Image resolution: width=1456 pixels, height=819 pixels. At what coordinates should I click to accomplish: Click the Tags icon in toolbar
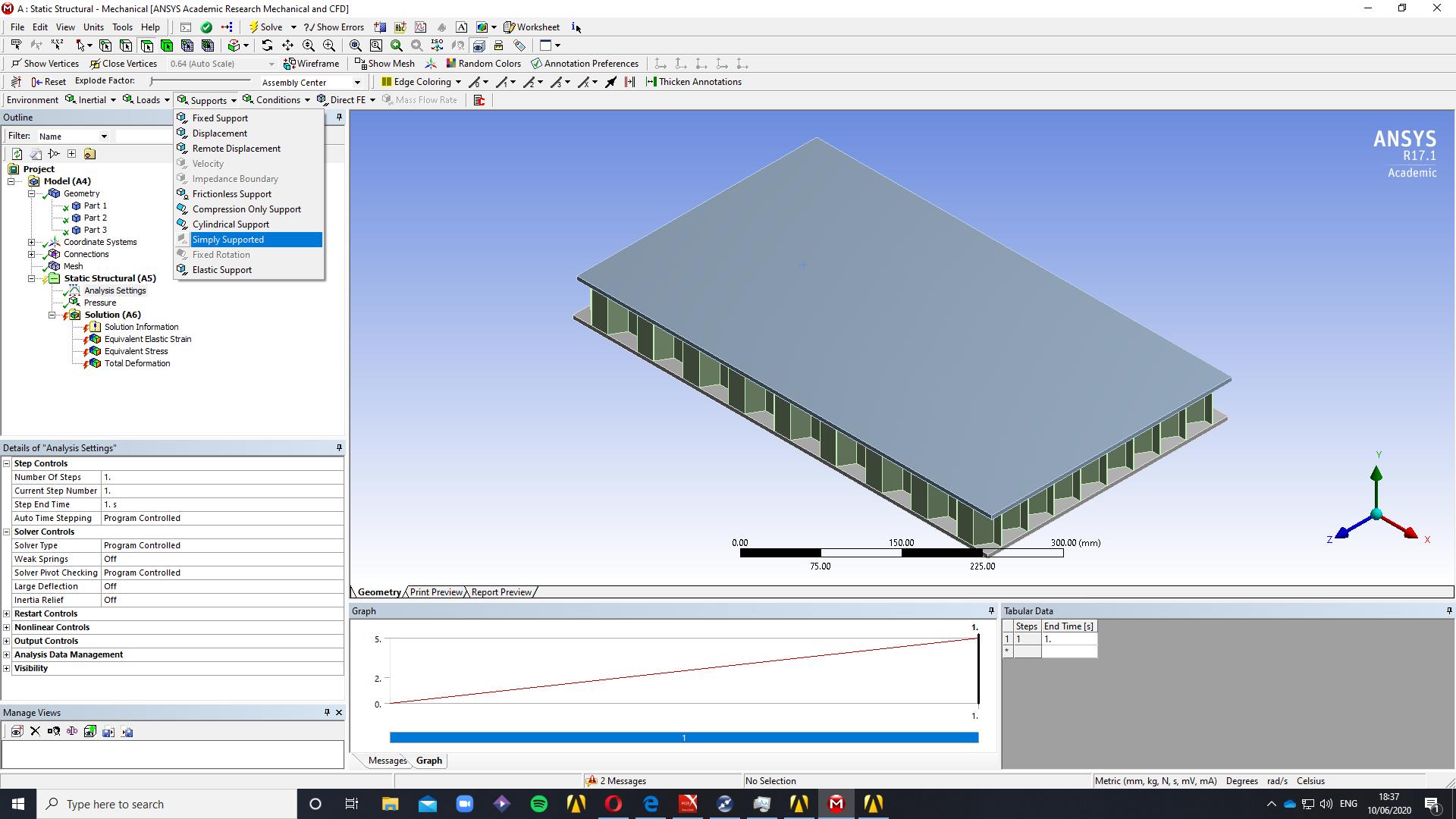click(x=519, y=45)
